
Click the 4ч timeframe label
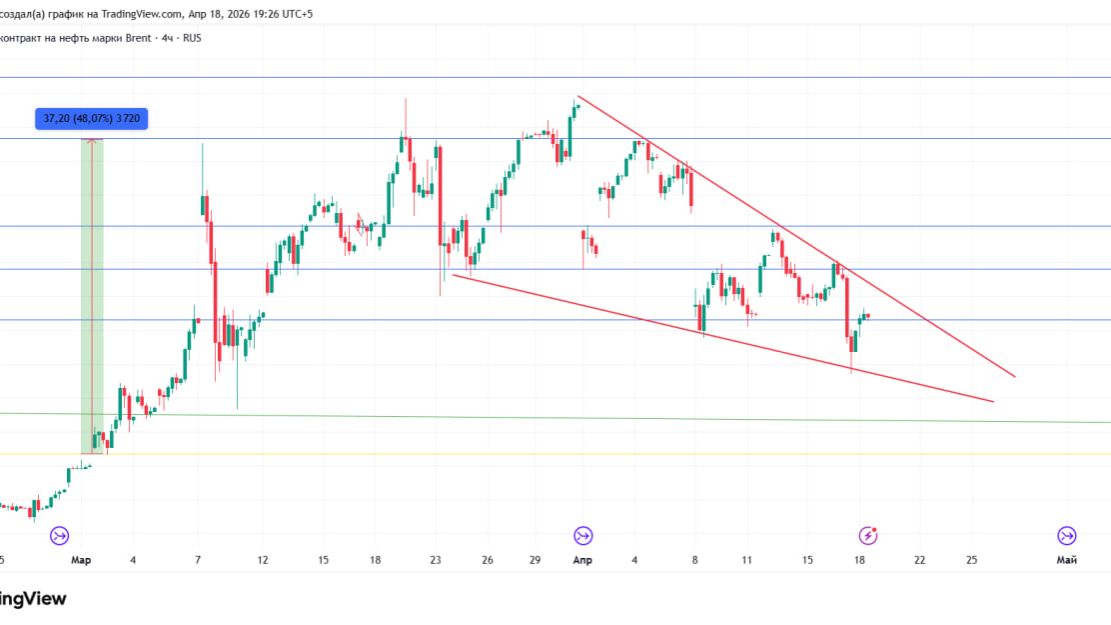pyautogui.click(x=169, y=38)
